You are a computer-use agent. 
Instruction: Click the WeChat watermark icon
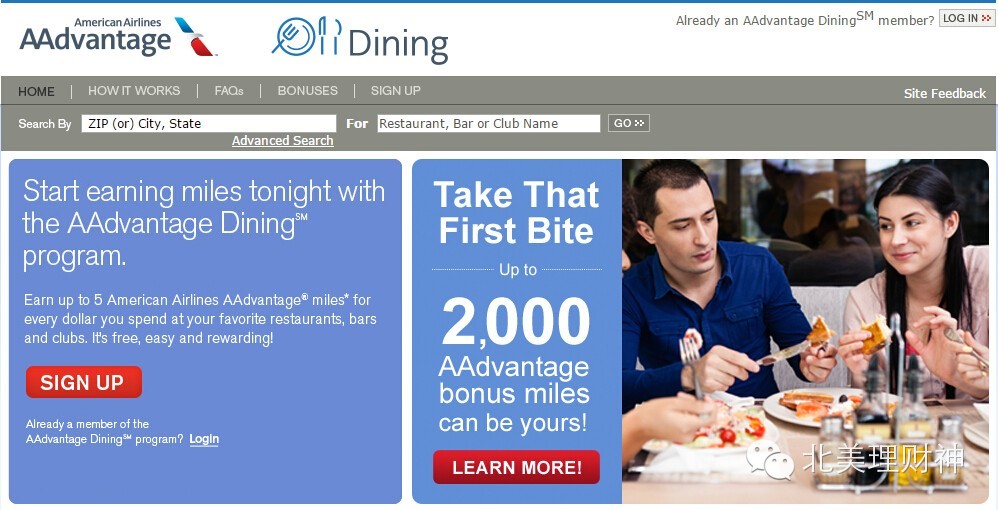point(771,460)
